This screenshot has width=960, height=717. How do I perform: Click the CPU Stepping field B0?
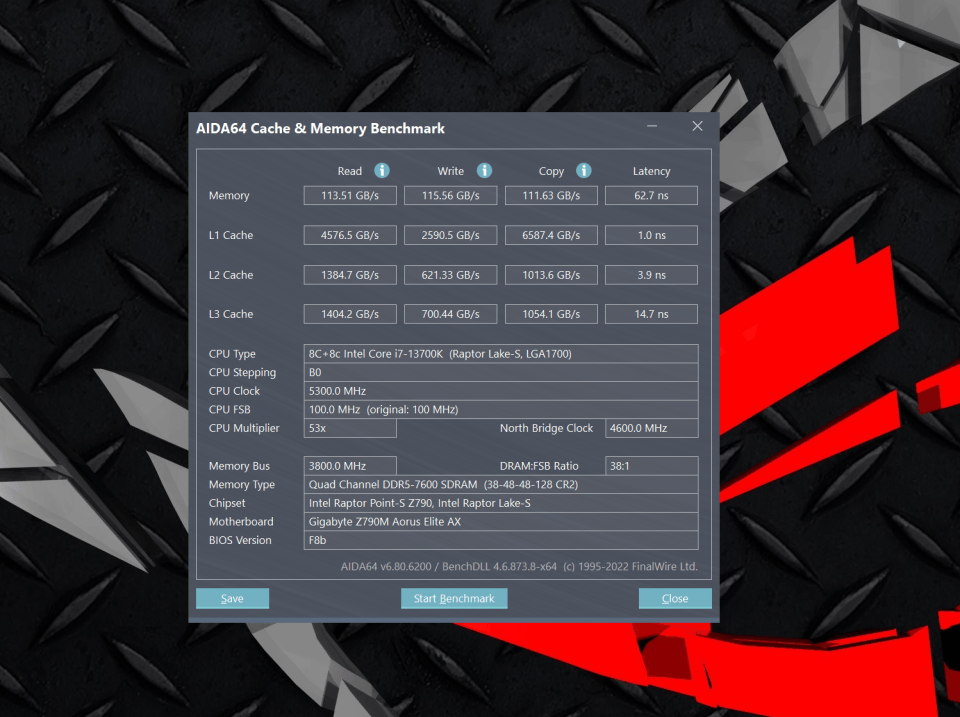(501, 372)
